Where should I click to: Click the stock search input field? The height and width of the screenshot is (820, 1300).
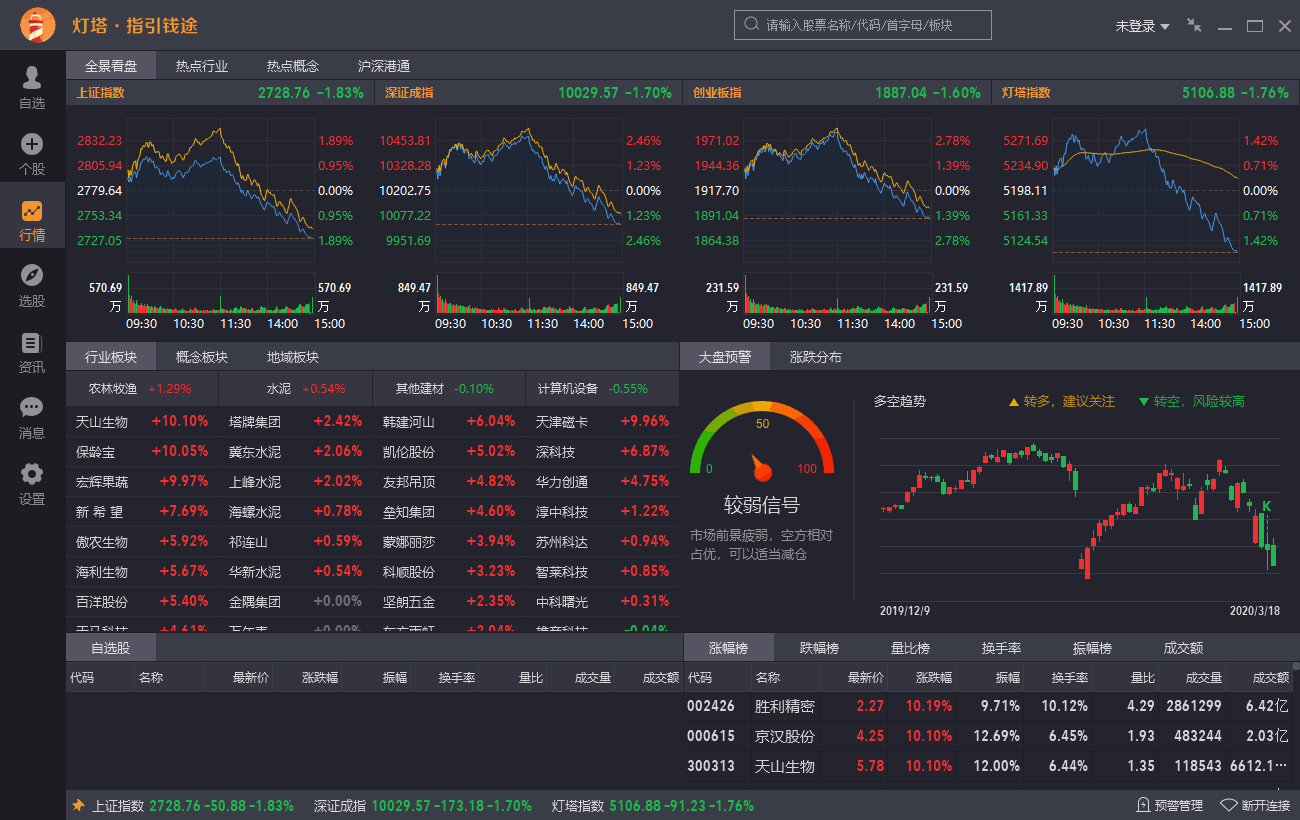coord(863,25)
